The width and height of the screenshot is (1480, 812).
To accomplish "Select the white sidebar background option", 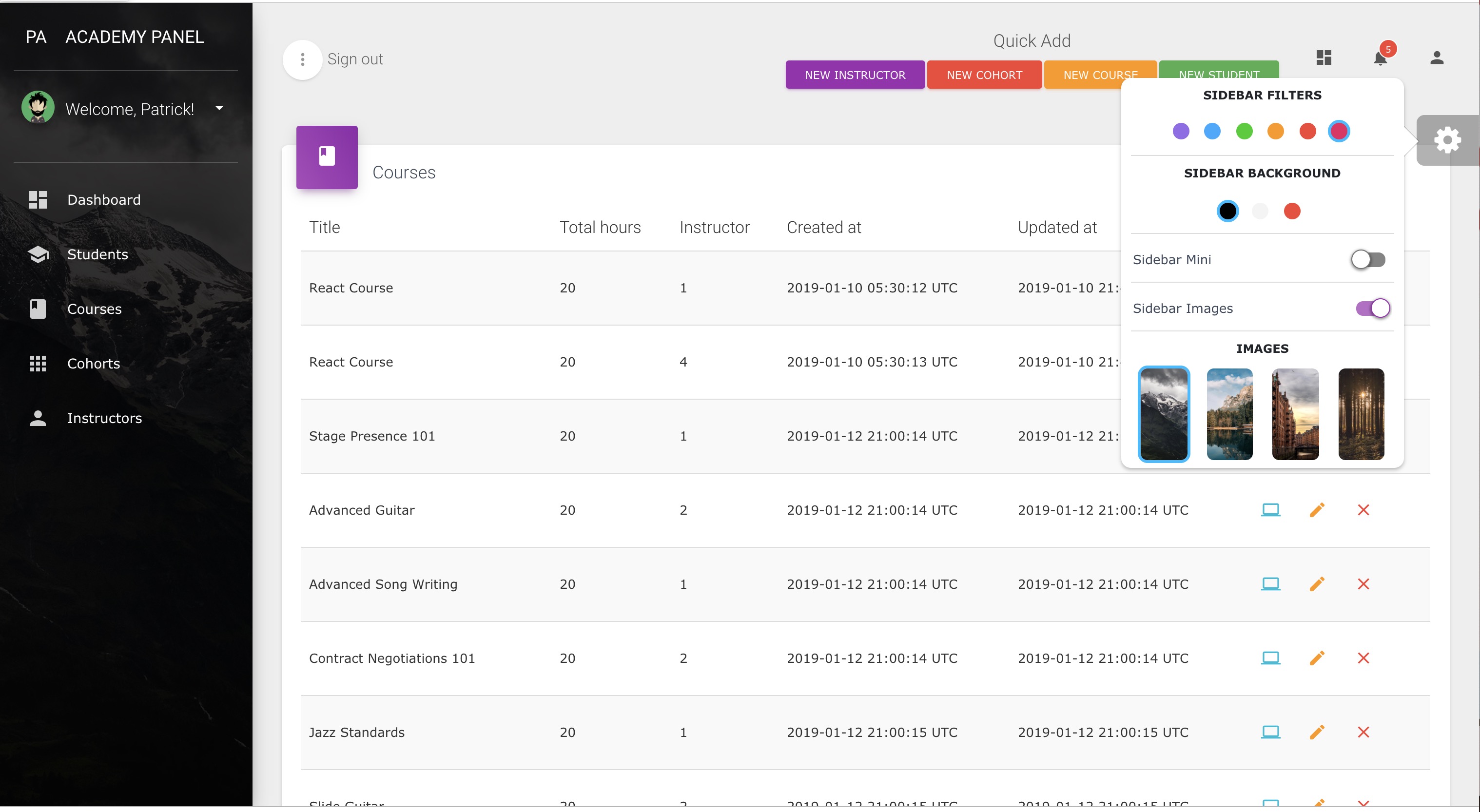I will click(x=1260, y=212).
